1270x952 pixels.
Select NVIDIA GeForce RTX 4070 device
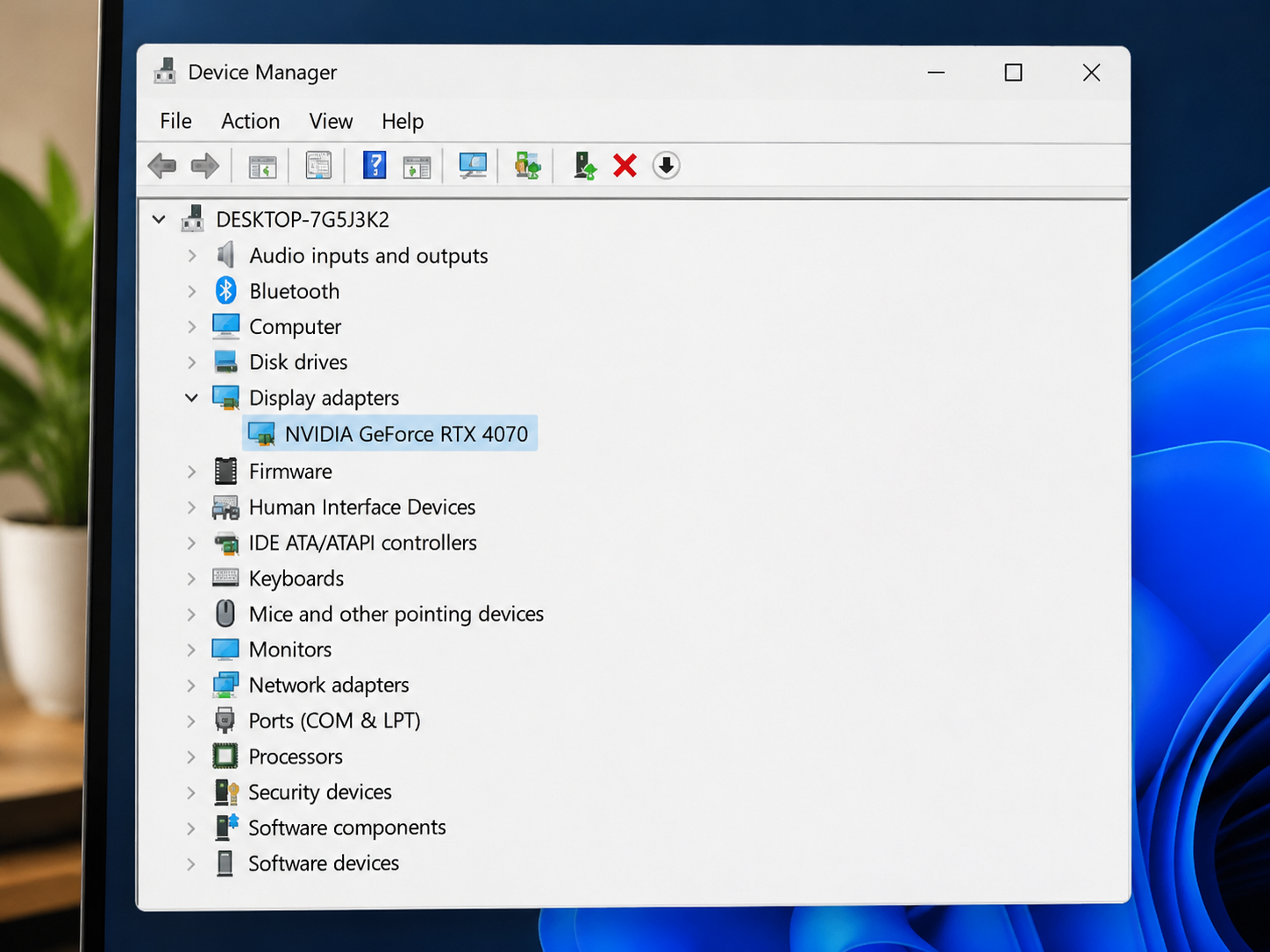[390, 433]
